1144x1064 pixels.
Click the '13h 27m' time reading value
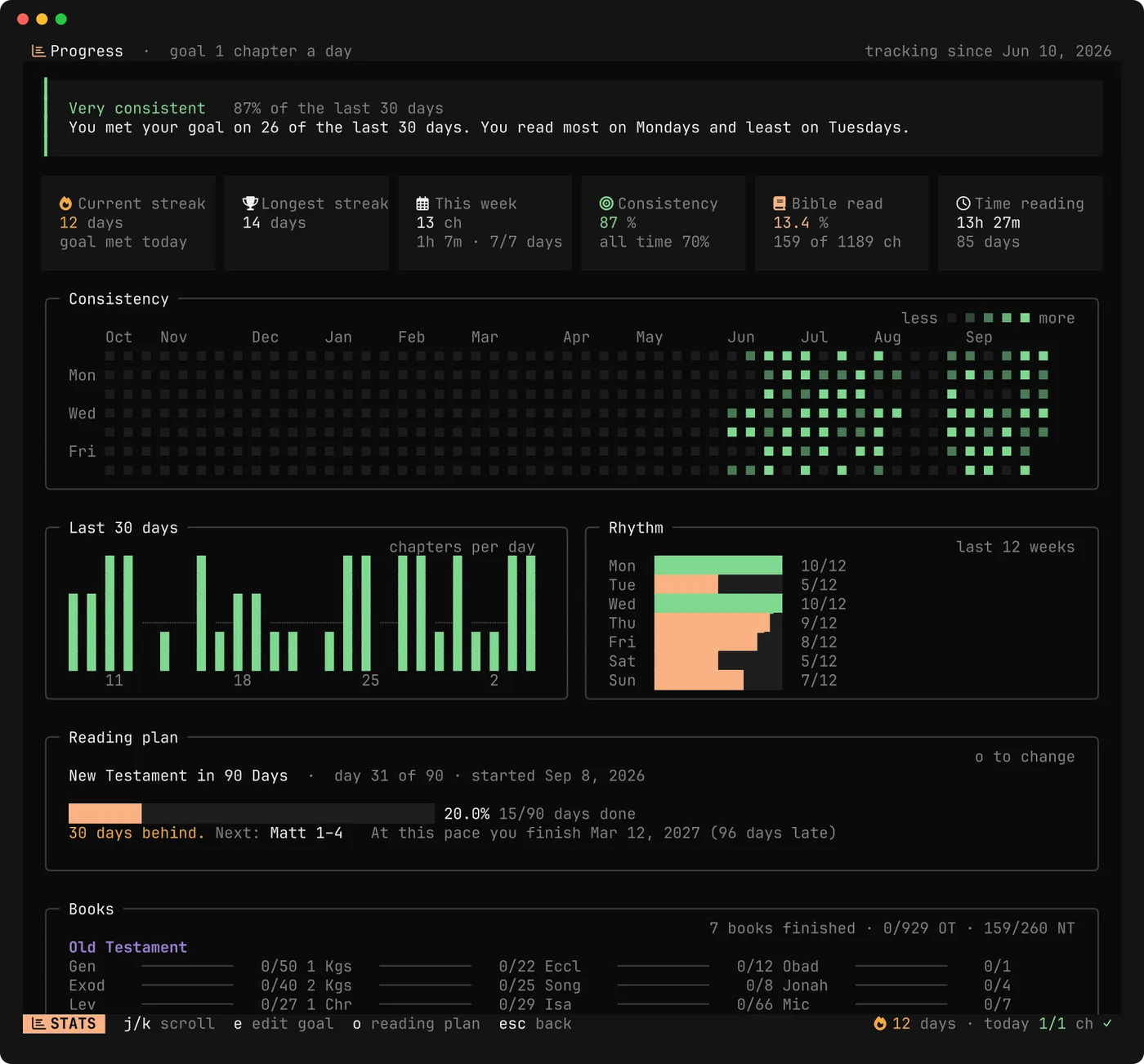click(988, 222)
